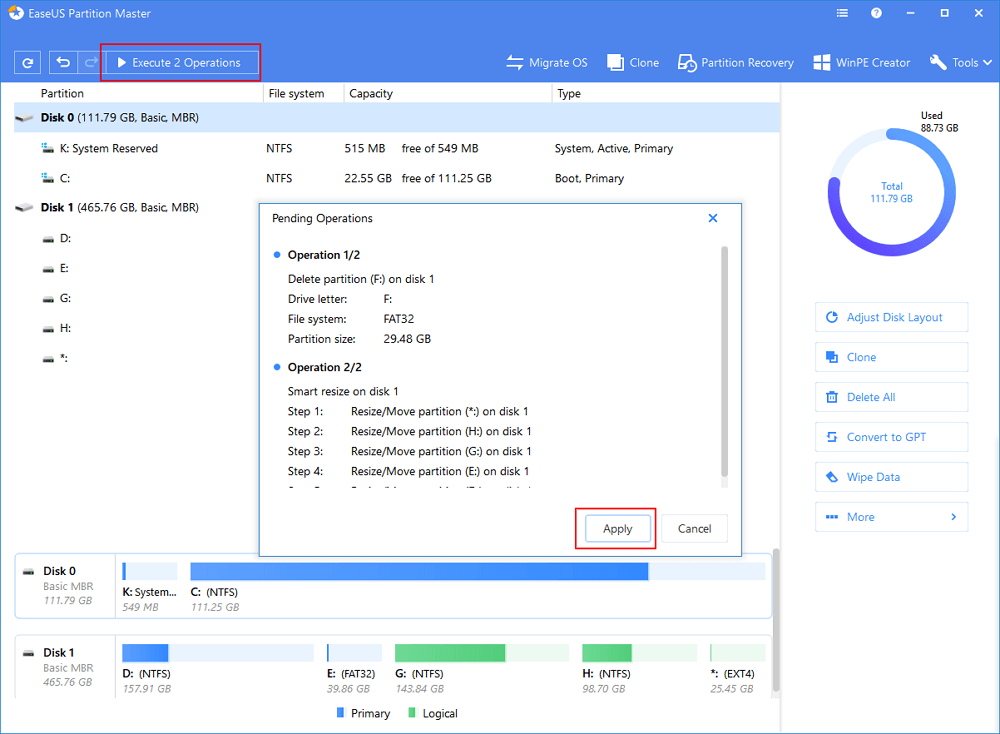Expand the Tools dropdown menu
Screen dimensions: 1000x734
(x=960, y=62)
